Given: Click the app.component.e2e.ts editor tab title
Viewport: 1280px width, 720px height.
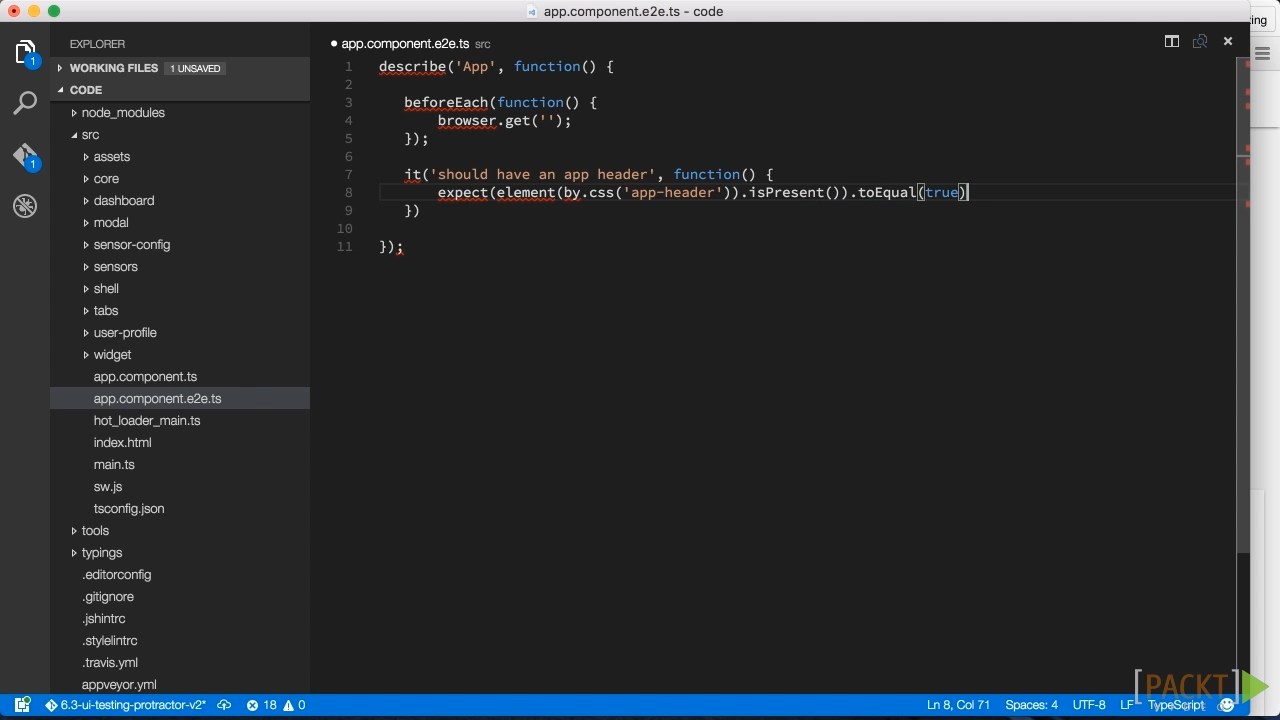Looking at the screenshot, I should pyautogui.click(x=405, y=44).
